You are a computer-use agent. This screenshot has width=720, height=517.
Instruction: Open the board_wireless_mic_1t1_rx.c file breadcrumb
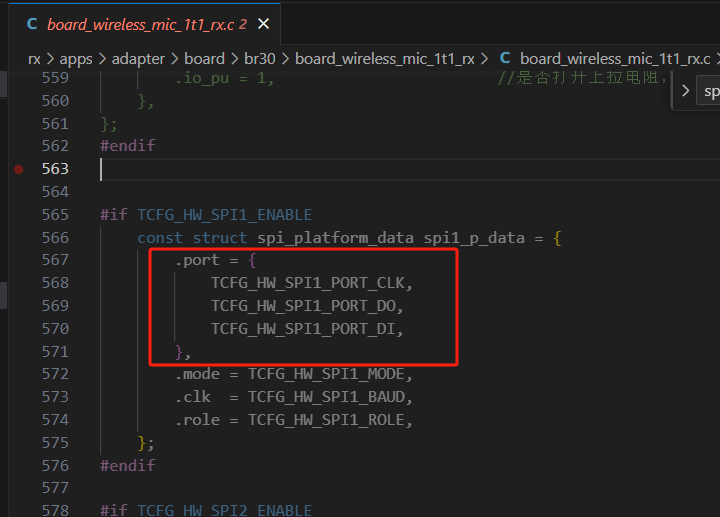(x=615, y=59)
